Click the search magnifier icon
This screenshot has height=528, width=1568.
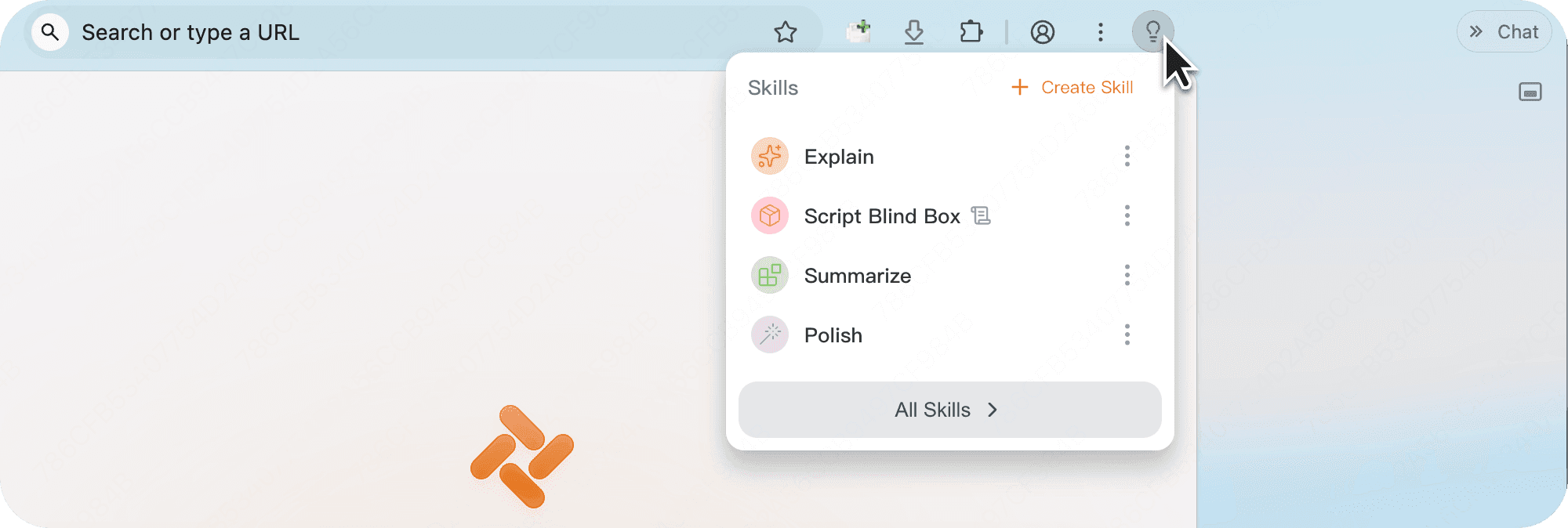coord(50,32)
